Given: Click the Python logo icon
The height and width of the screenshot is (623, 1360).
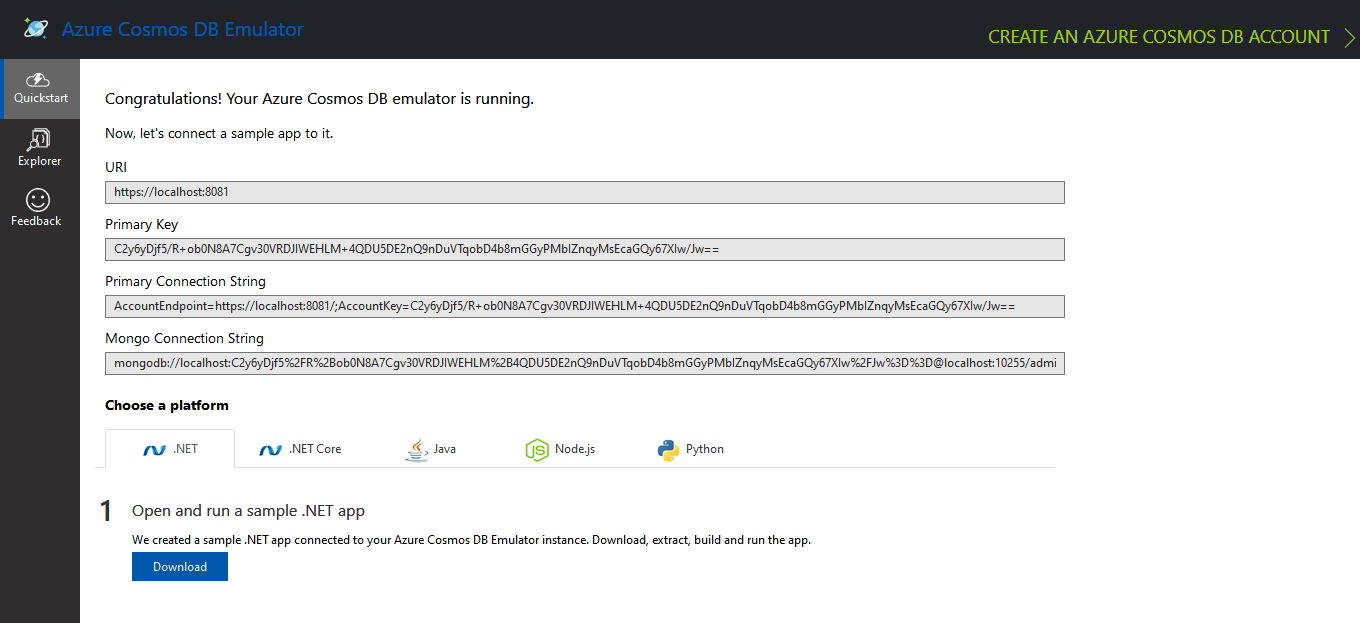Looking at the screenshot, I should (x=668, y=450).
